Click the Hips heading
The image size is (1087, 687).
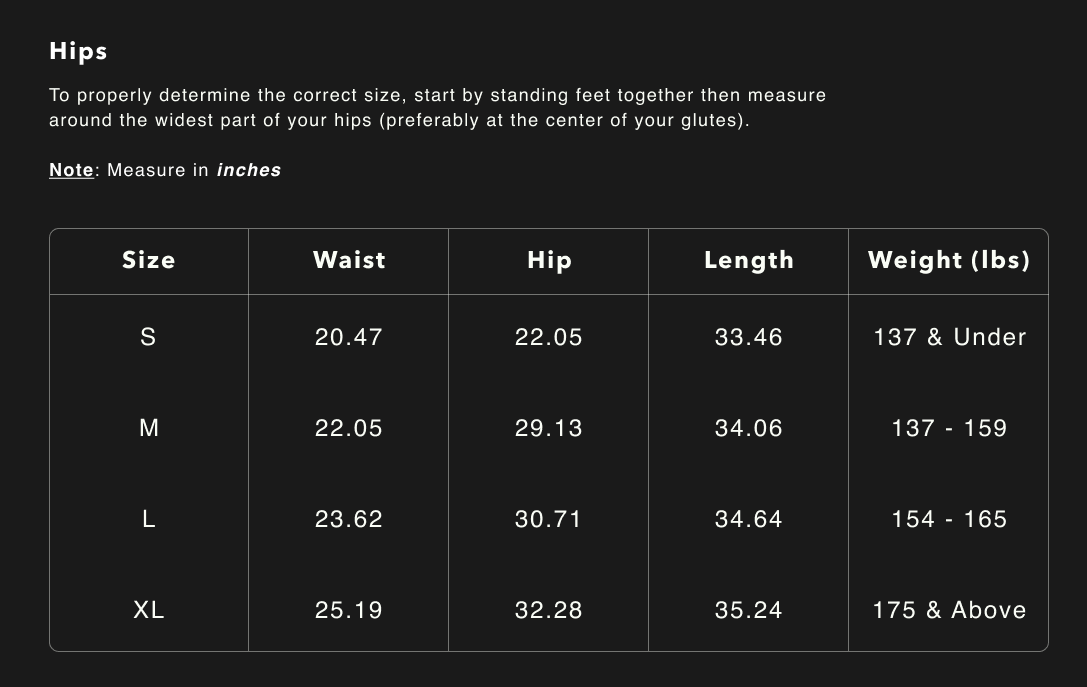(78, 51)
